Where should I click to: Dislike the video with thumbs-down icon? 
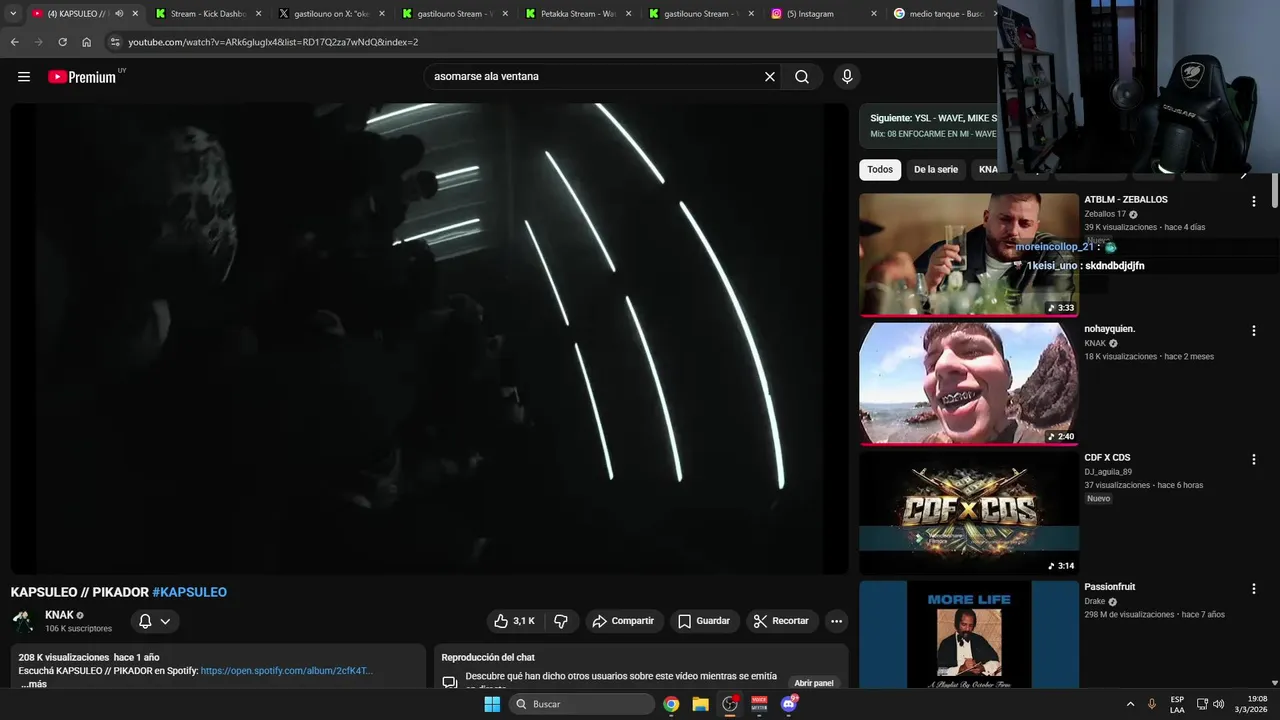point(561,621)
